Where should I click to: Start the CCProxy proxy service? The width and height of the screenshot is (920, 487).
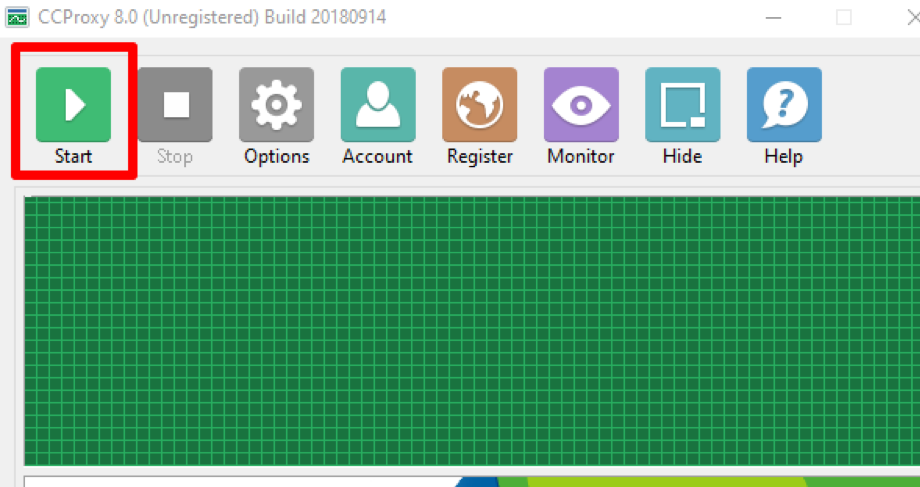pyautogui.click(x=73, y=105)
